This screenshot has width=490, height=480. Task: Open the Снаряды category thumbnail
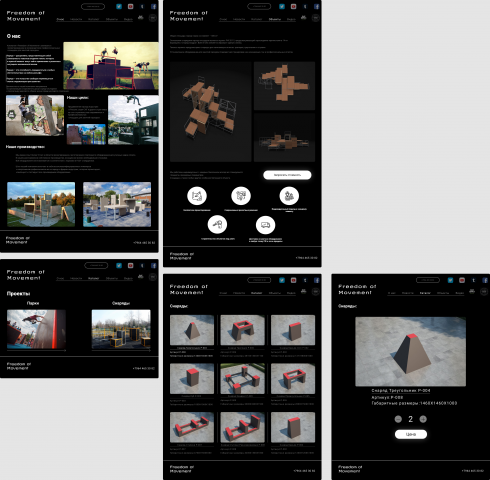point(121,329)
